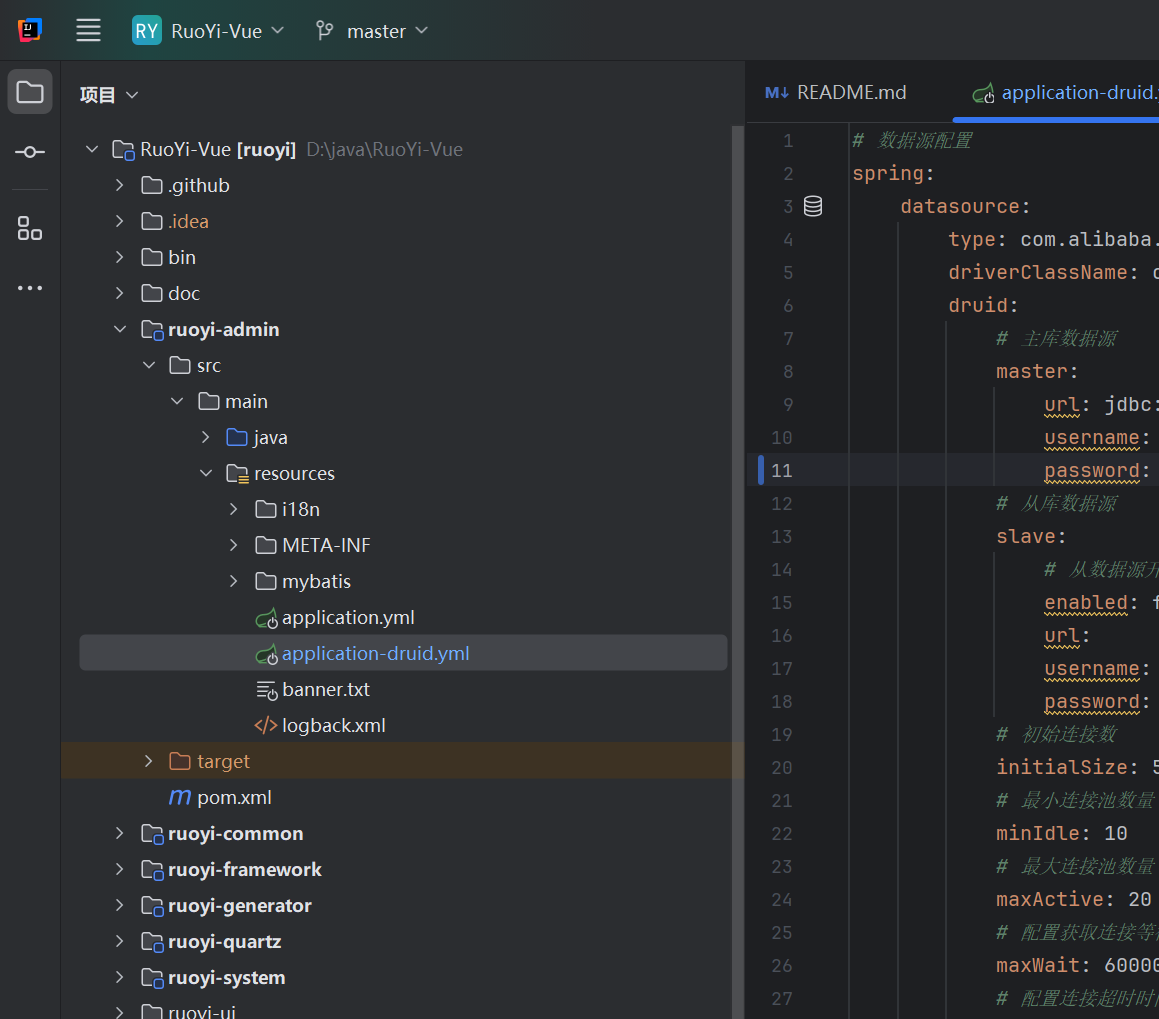The image size is (1159, 1019).
Task: Click line number 11 in gutter
Action: (x=781, y=471)
